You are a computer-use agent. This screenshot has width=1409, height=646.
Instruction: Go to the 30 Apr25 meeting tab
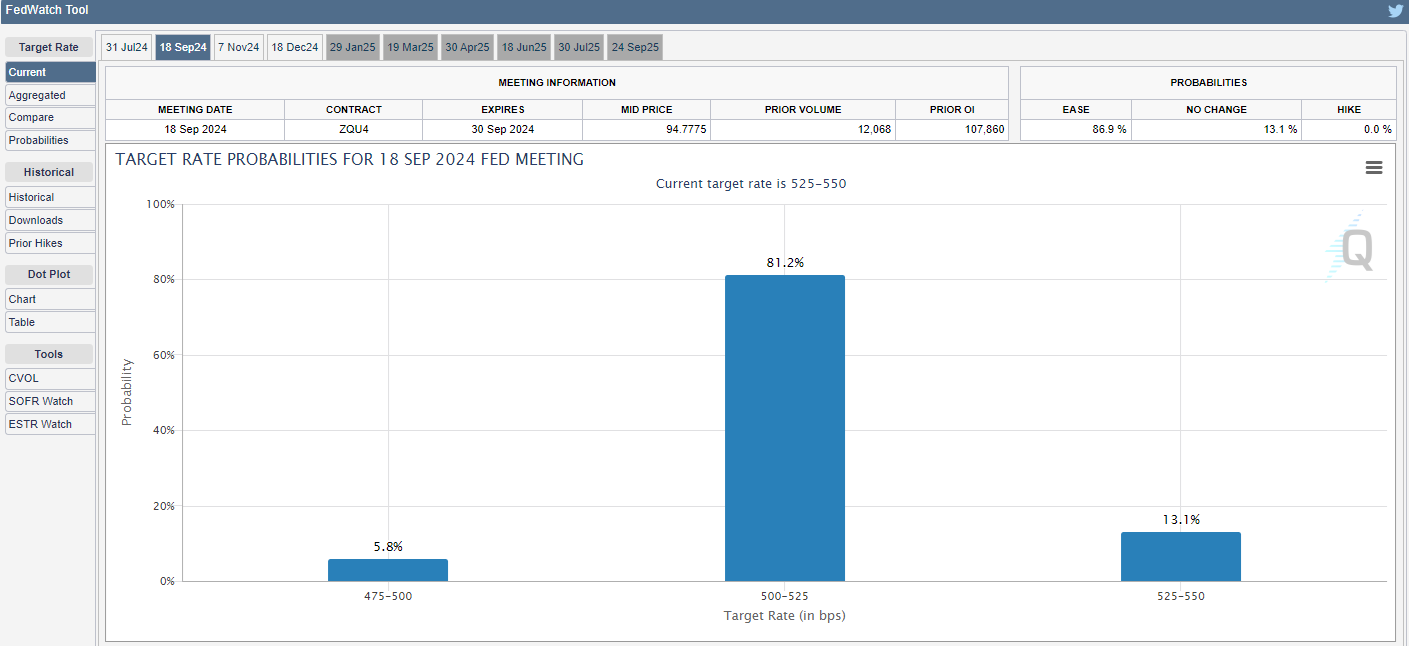pyautogui.click(x=467, y=47)
